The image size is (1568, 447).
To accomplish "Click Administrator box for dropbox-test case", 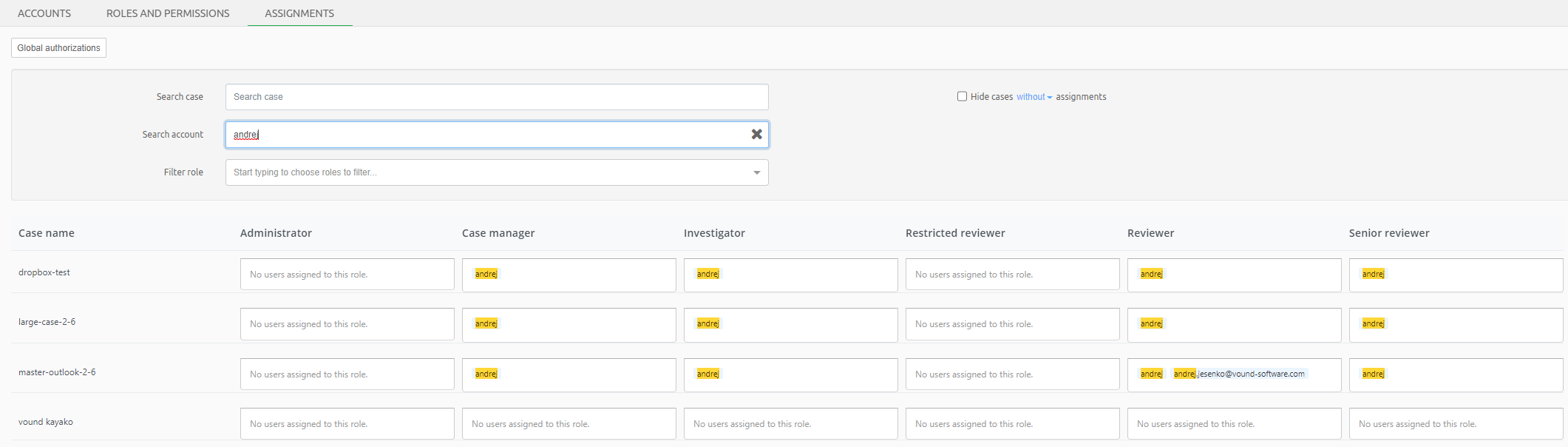I will [347, 275].
